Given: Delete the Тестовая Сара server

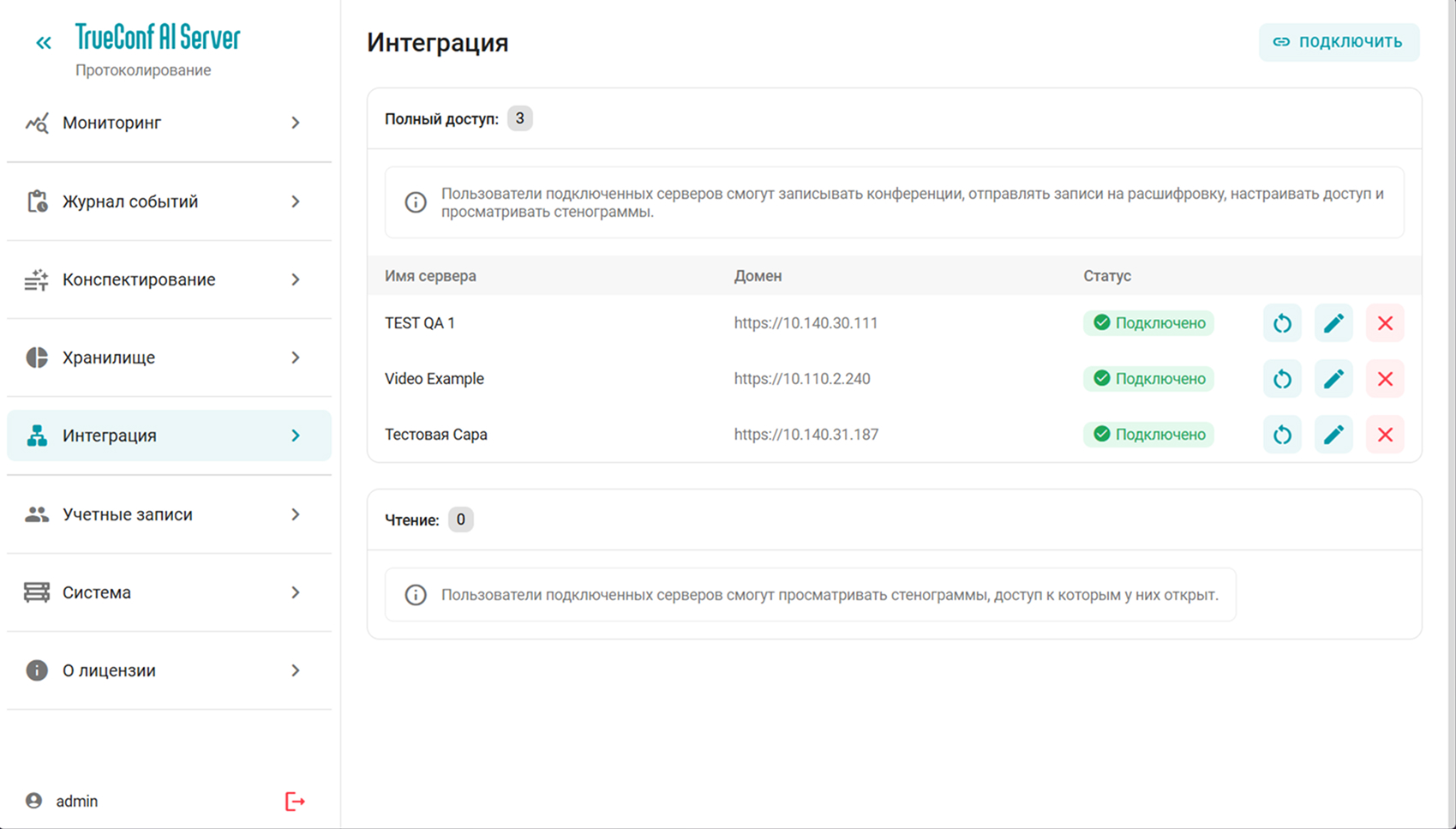Looking at the screenshot, I should [x=1385, y=435].
